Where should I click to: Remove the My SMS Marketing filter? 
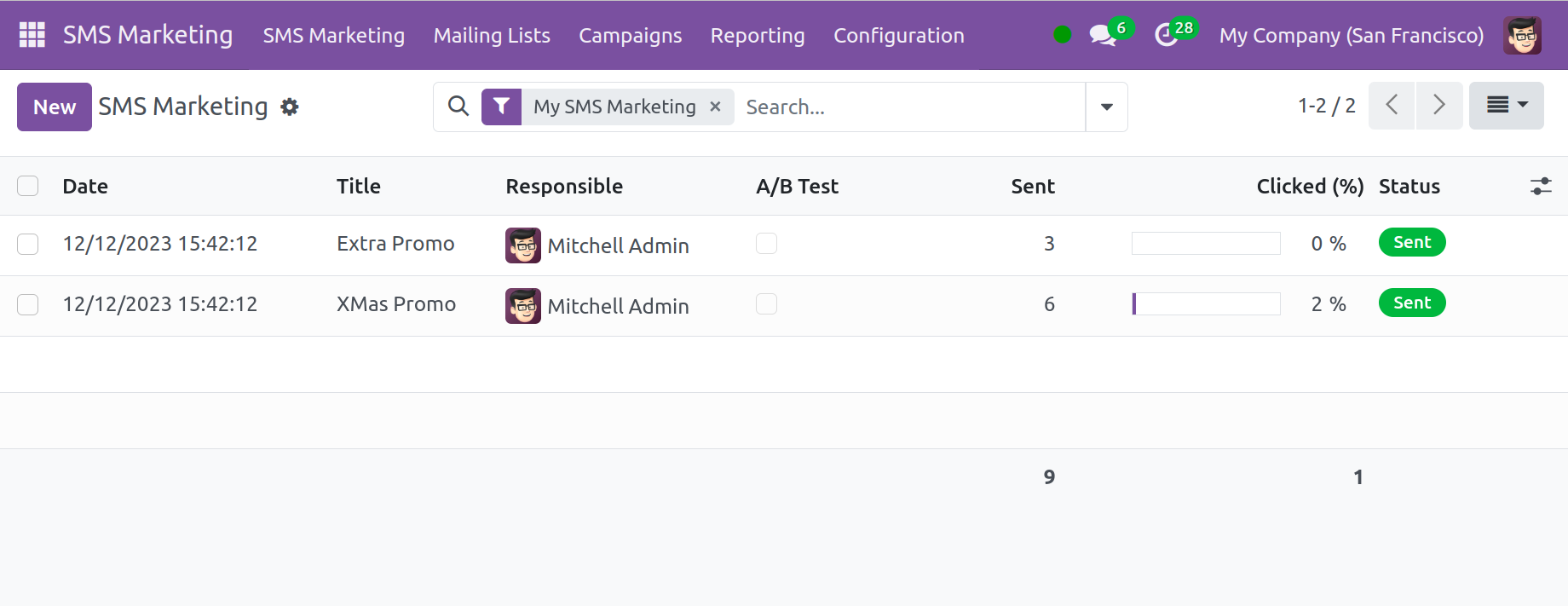[716, 107]
